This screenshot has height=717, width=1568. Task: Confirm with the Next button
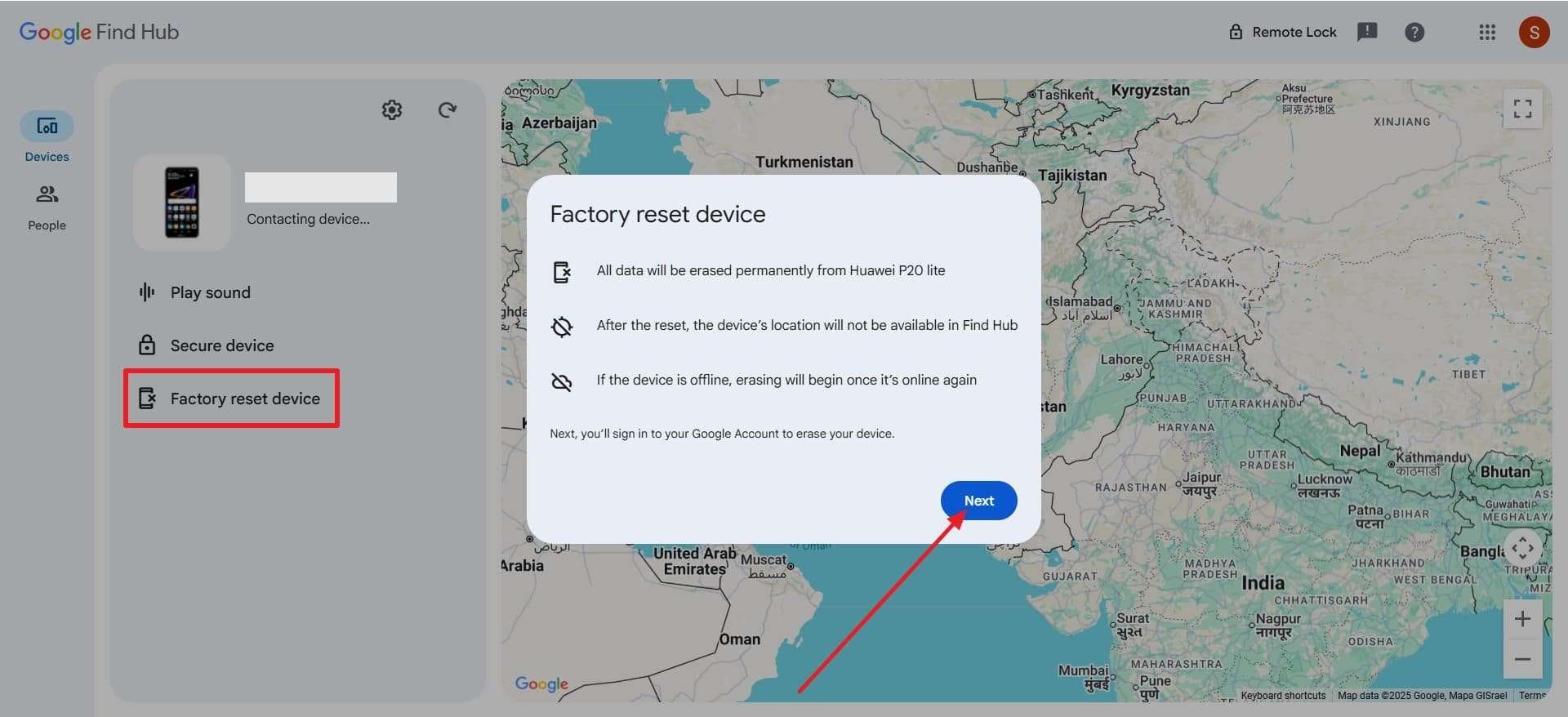[978, 501]
